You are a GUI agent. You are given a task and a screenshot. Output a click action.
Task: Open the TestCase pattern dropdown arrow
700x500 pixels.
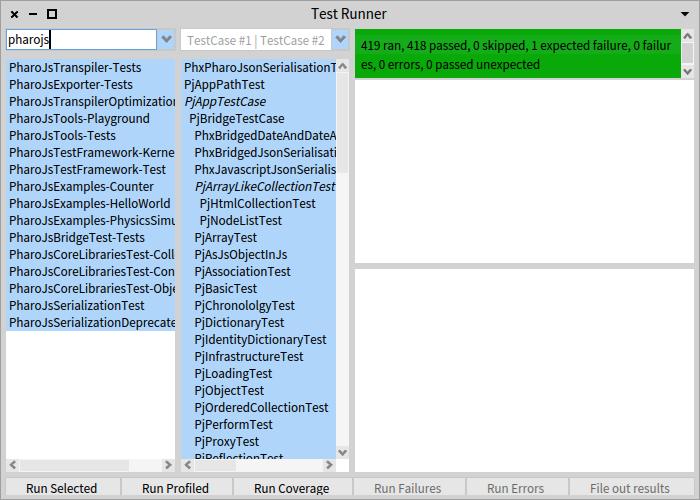click(340, 40)
